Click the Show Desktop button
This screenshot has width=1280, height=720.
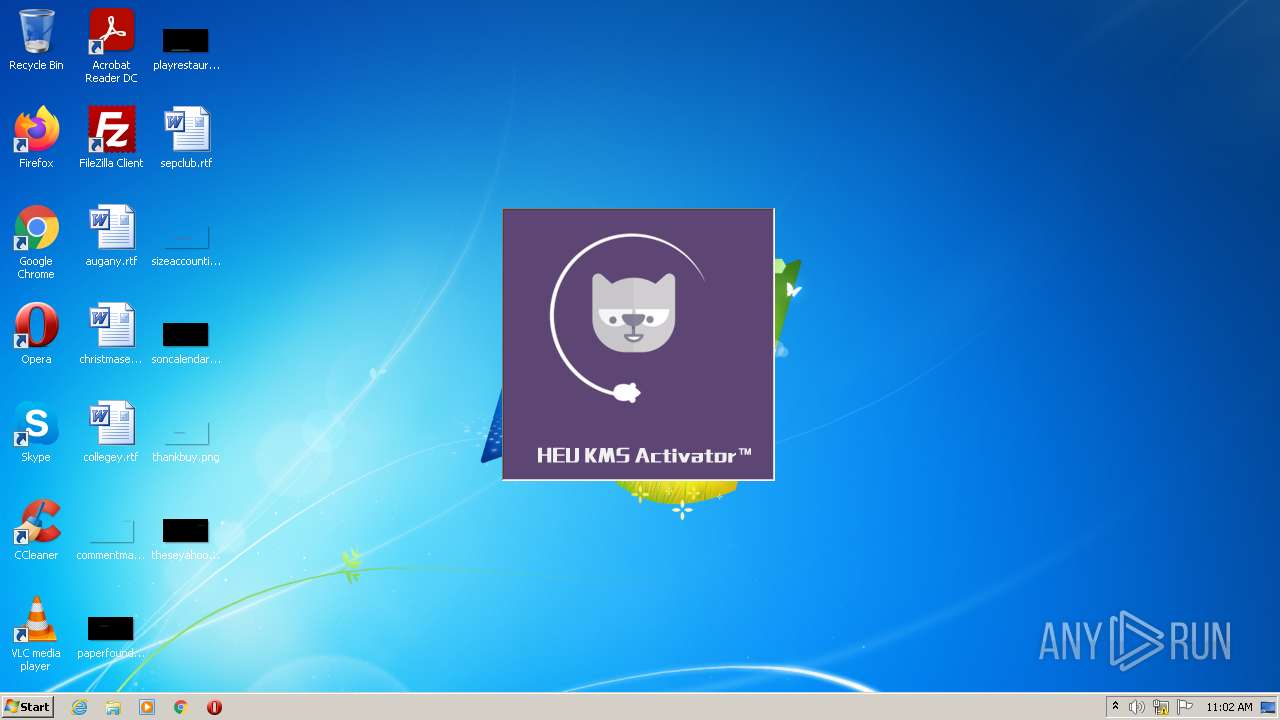(1269, 707)
